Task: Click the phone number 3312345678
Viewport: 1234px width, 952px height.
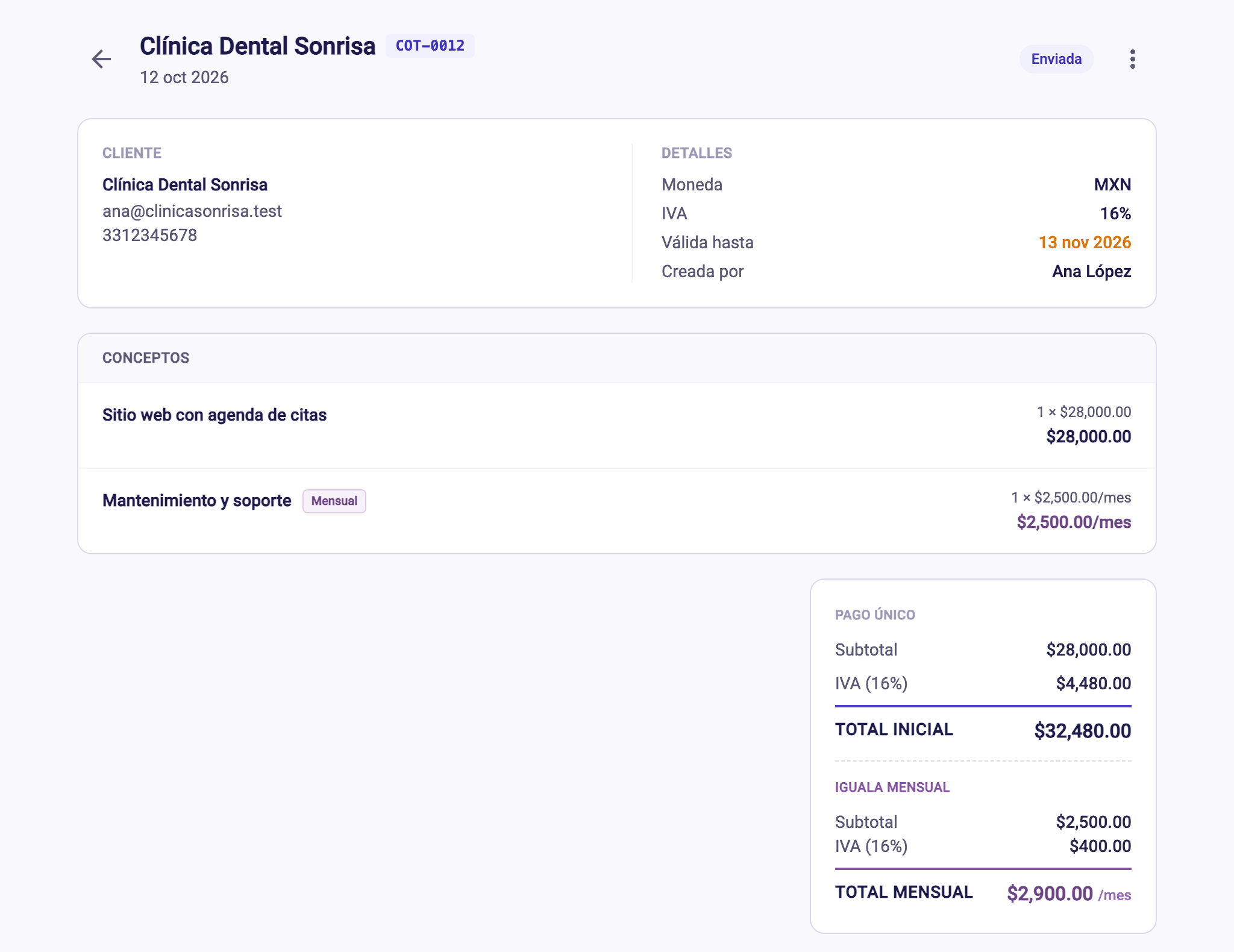Action: [x=149, y=235]
